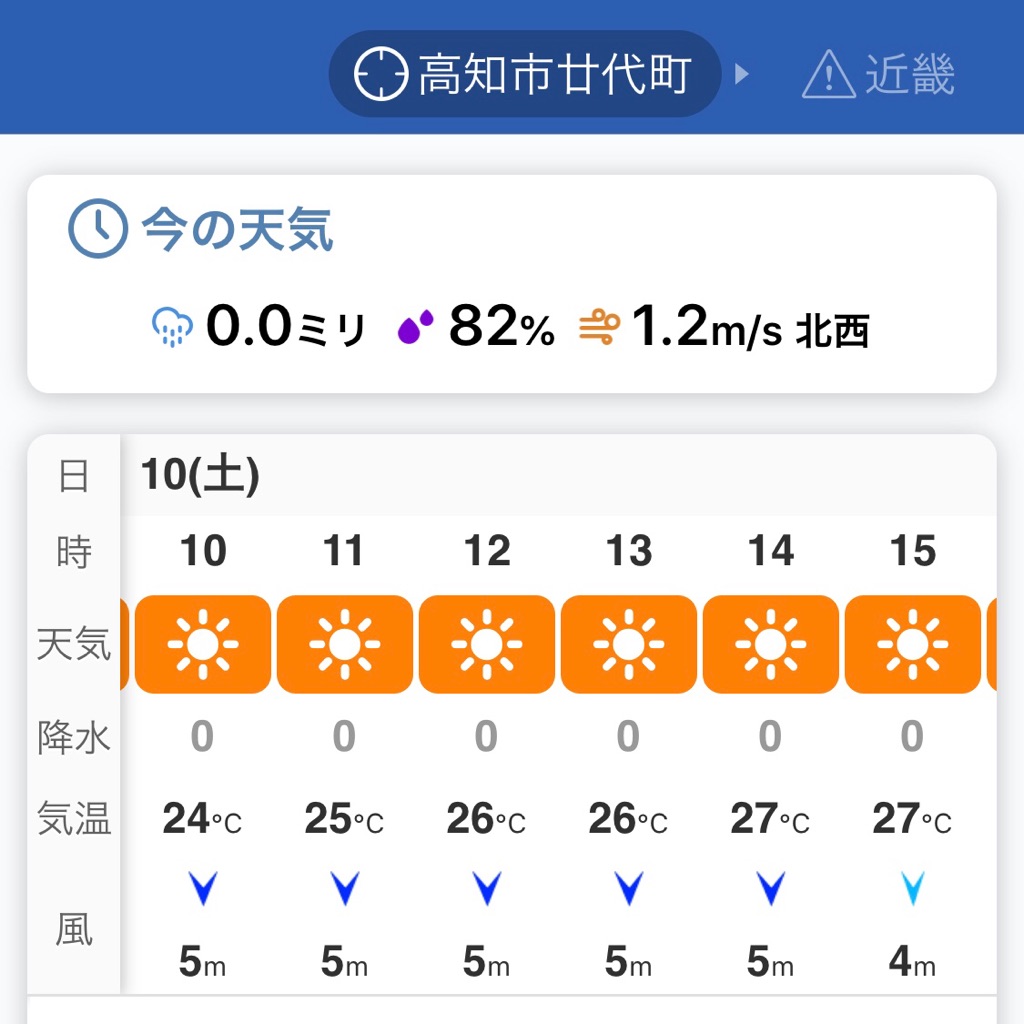This screenshot has width=1024, height=1024.
Task: Open the 近畿 region link
Action: click(909, 75)
